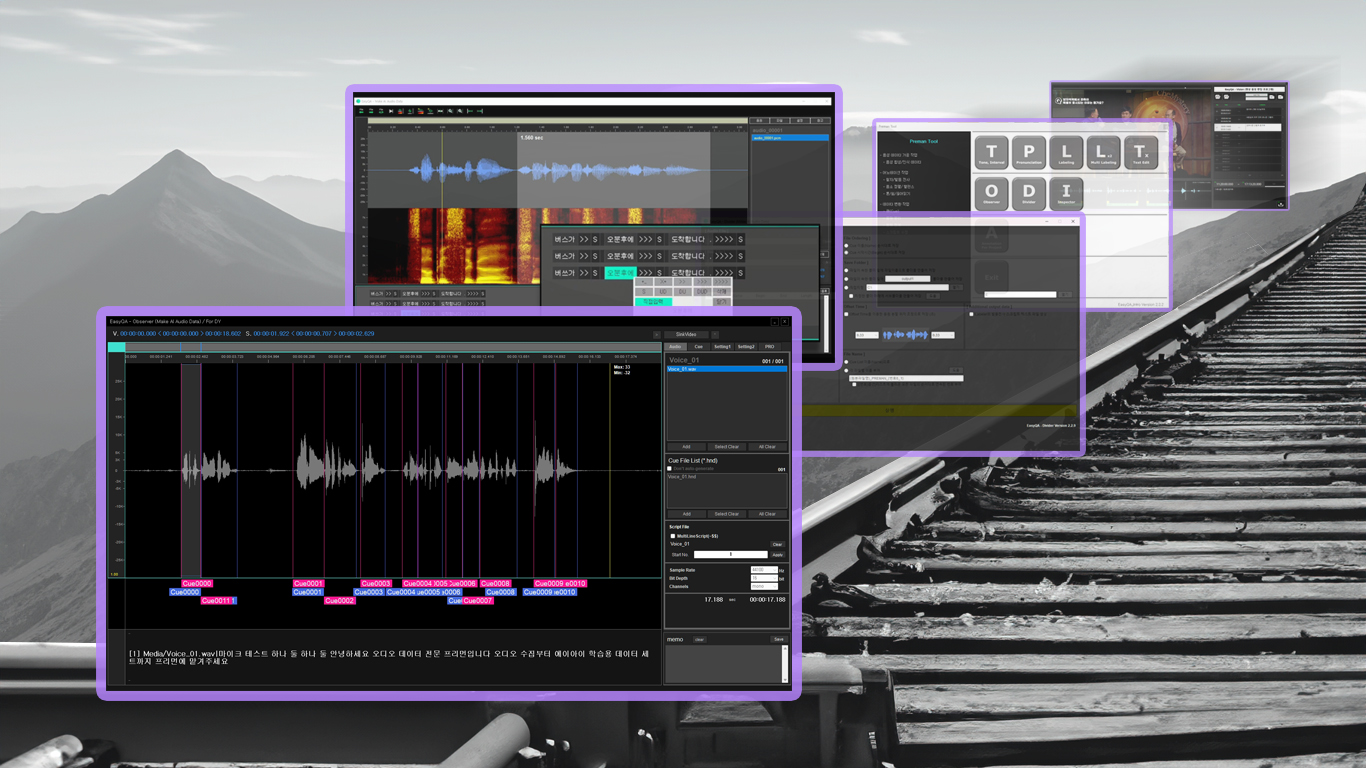
Task: Enable the MultiLineScript checkbox
Action: pyautogui.click(x=673, y=536)
